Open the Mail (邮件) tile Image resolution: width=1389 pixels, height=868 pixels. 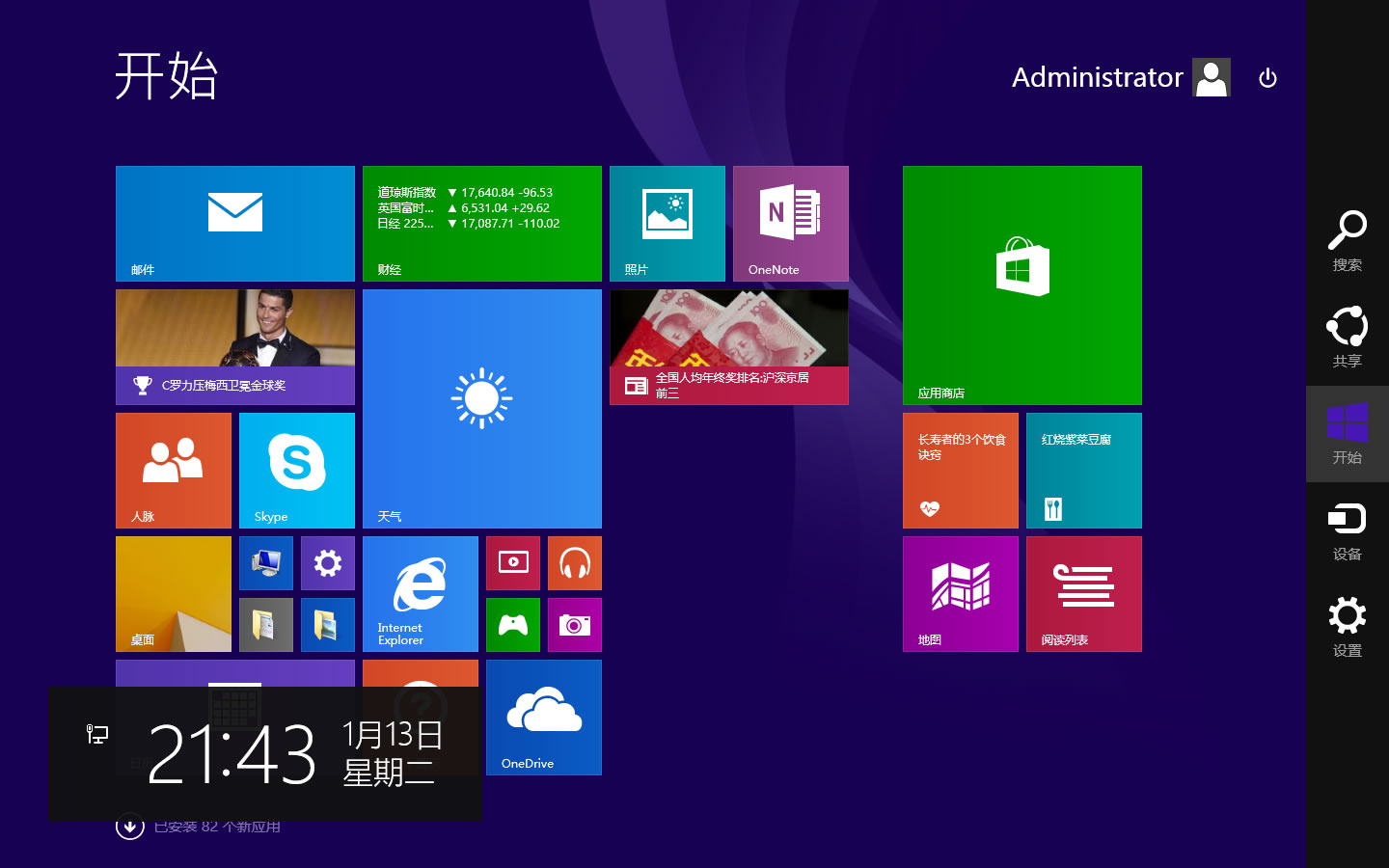235,224
